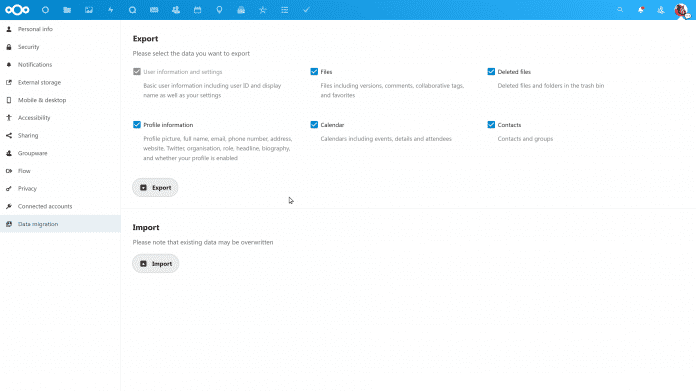
Task: Open the Contacts people icon in top bar
Action: [176, 10]
